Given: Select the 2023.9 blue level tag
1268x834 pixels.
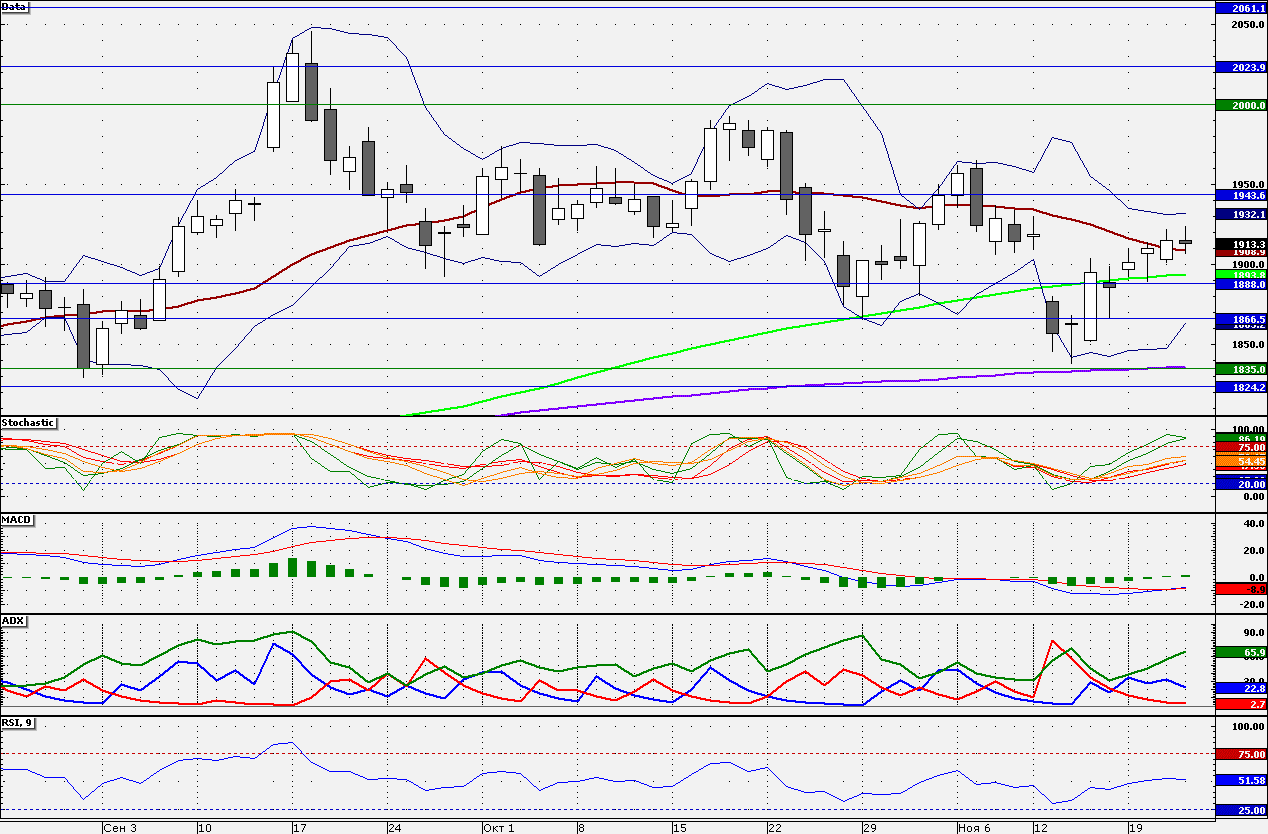Looking at the screenshot, I should point(1240,67).
